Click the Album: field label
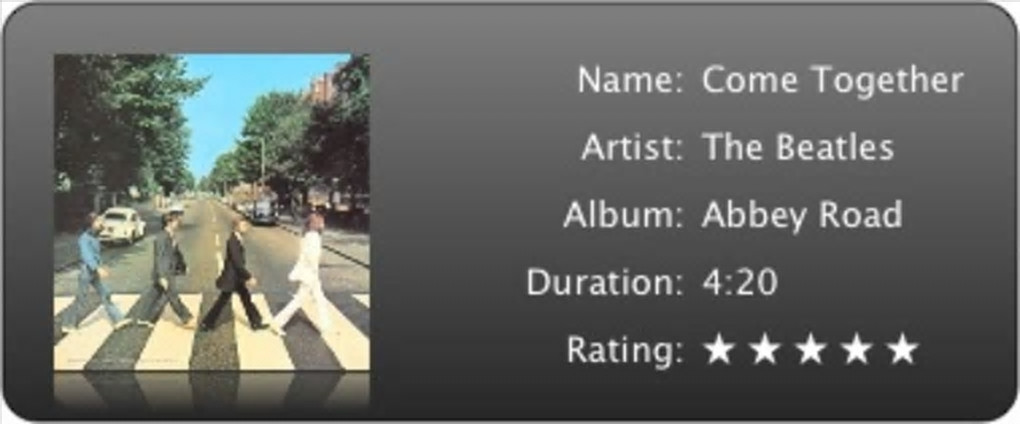Screen dimensions: 1020x424 coord(623,215)
